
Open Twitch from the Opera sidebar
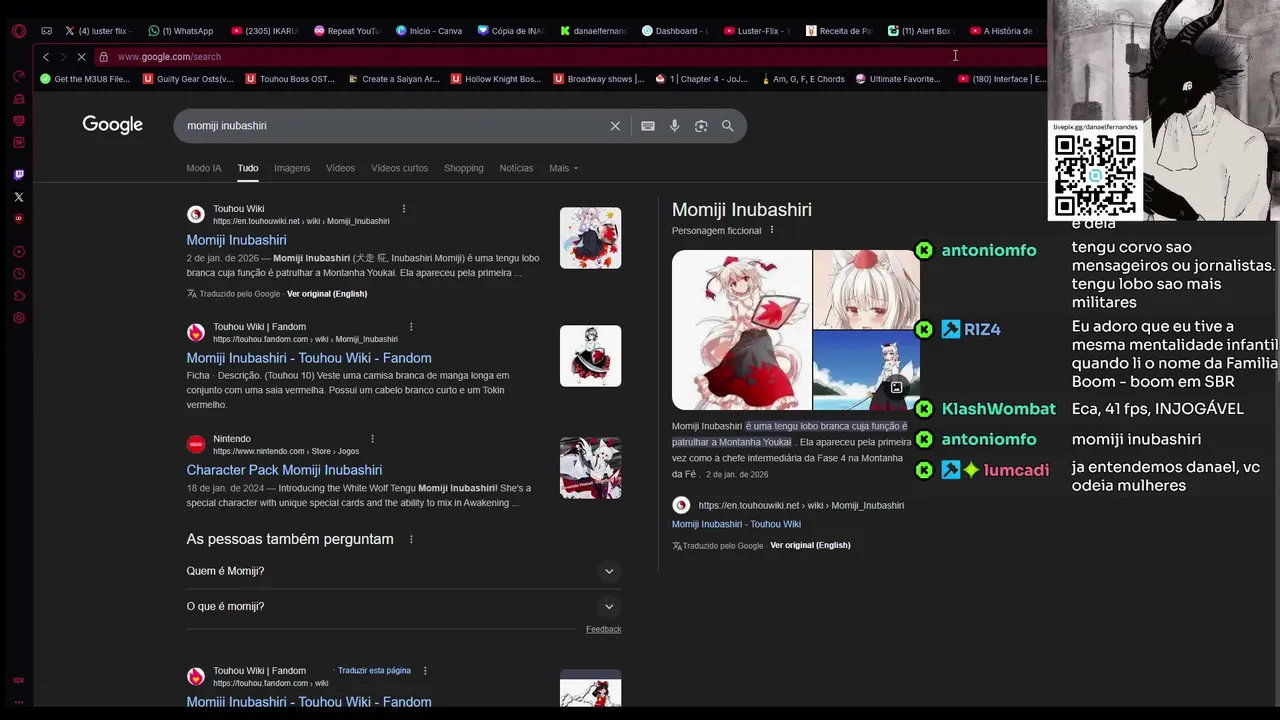pos(18,175)
